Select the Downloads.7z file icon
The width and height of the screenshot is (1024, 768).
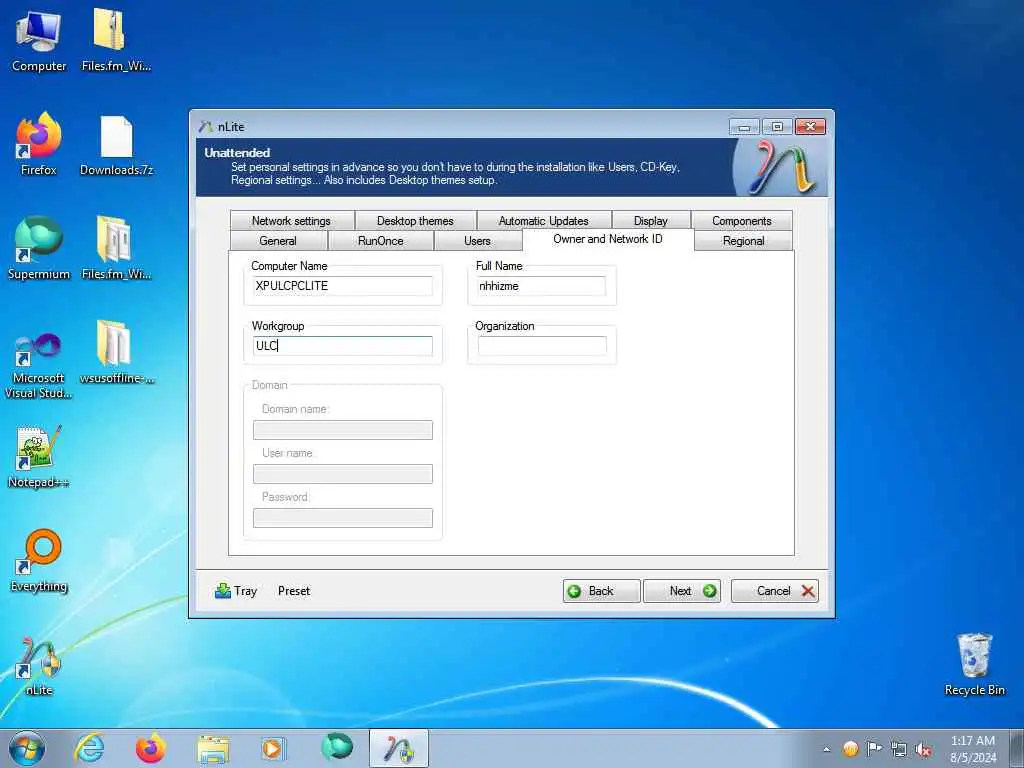pos(116,146)
